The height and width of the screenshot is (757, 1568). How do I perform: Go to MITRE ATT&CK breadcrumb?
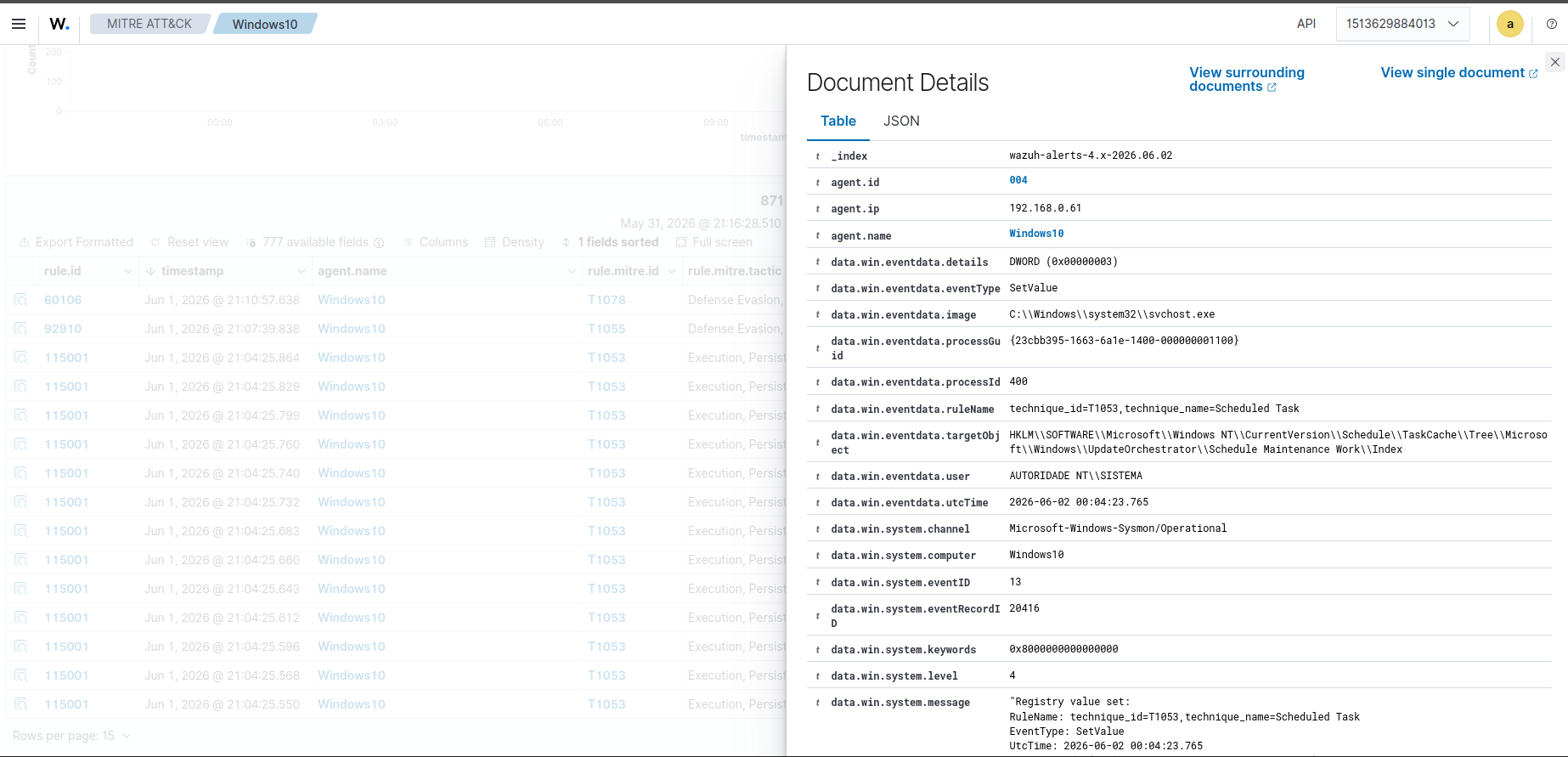(x=149, y=24)
